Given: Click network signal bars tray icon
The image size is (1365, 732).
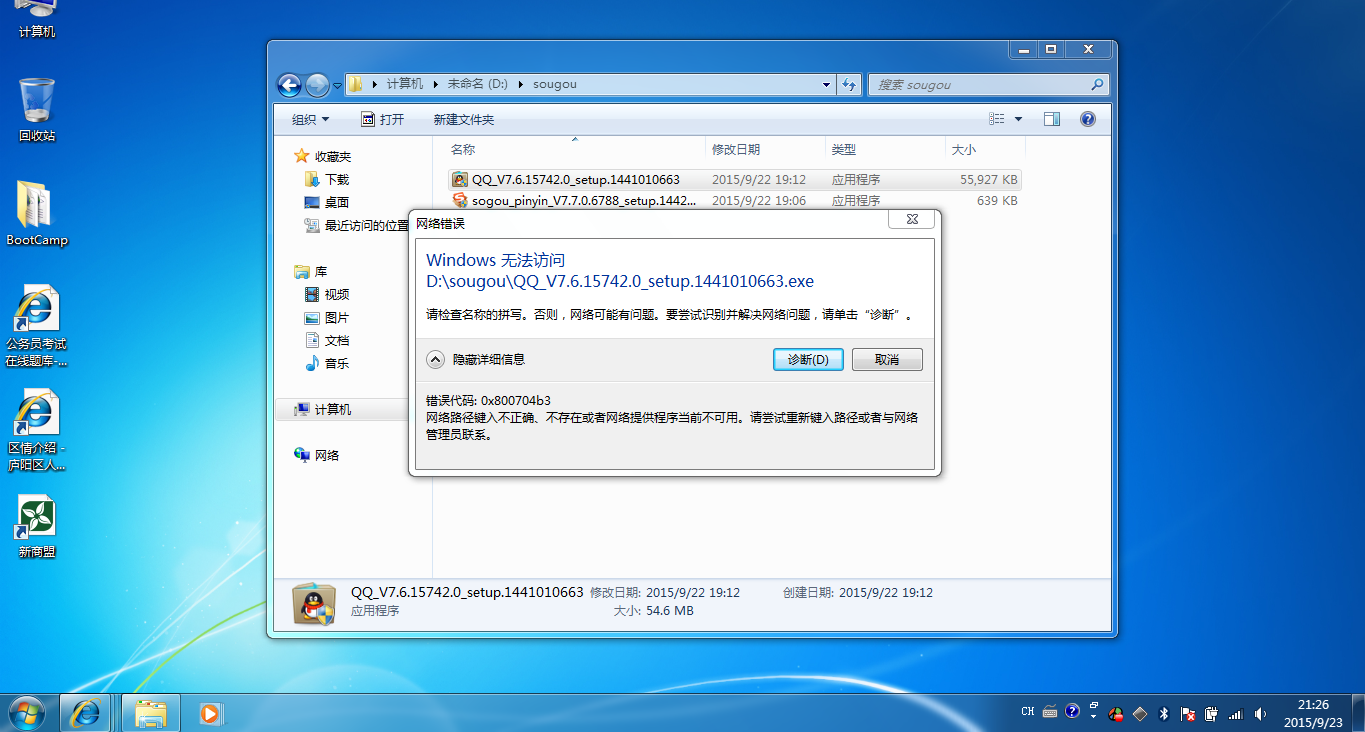Looking at the screenshot, I should pyautogui.click(x=1236, y=714).
